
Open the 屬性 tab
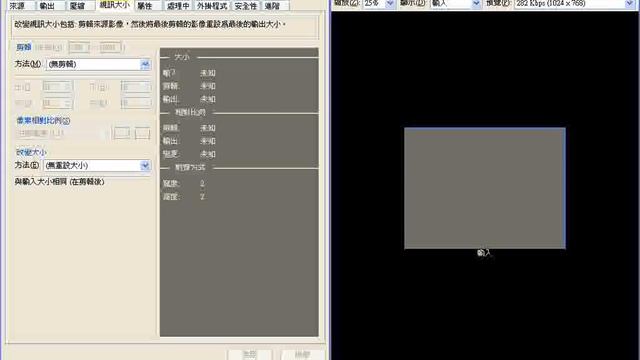pyautogui.click(x=148, y=5)
